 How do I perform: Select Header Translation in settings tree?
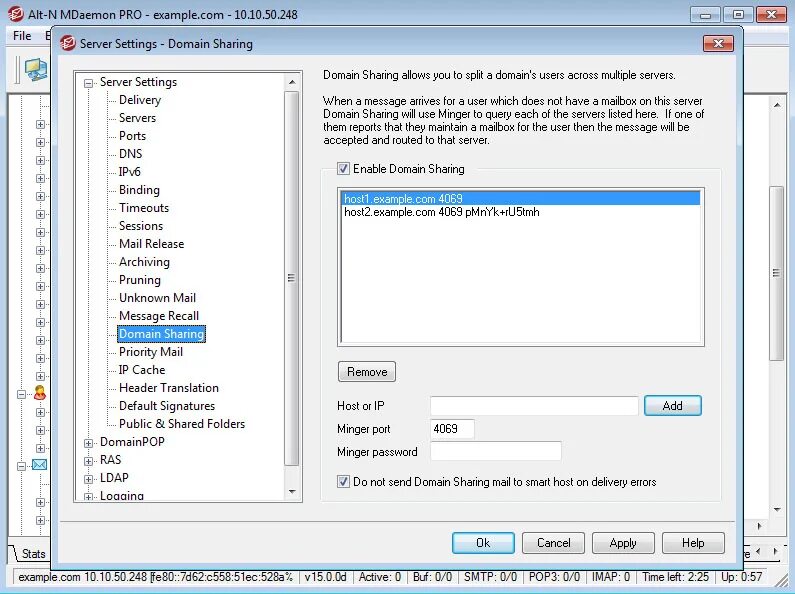tap(169, 388)
